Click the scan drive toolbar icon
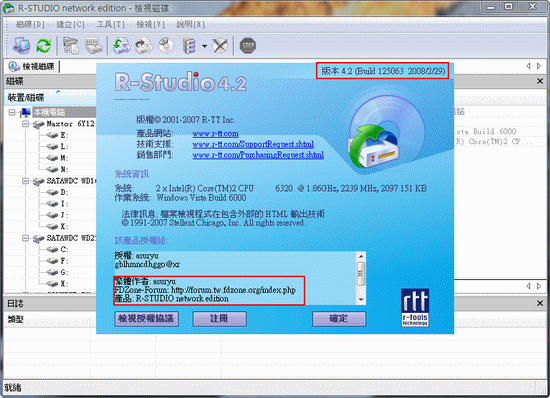 pyautogui.click(x=94, y=46)
